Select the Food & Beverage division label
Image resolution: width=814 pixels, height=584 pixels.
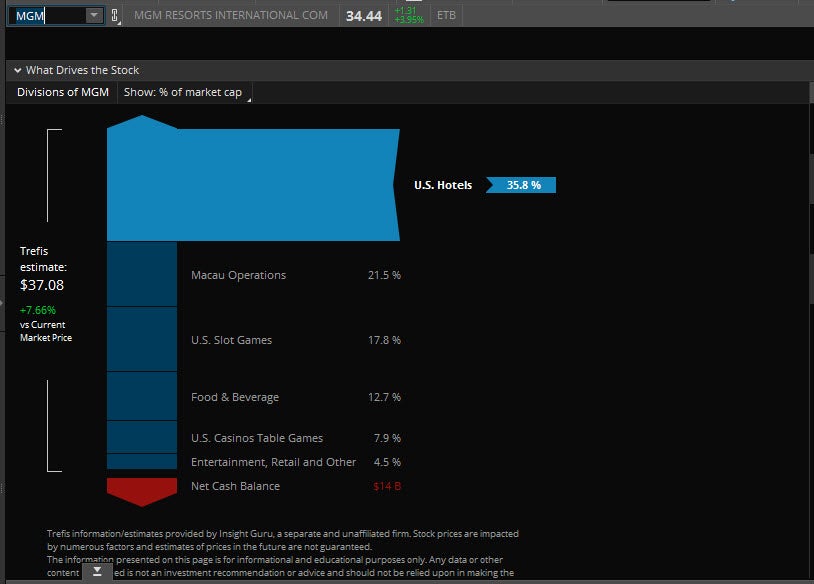[x=235, y=397]
